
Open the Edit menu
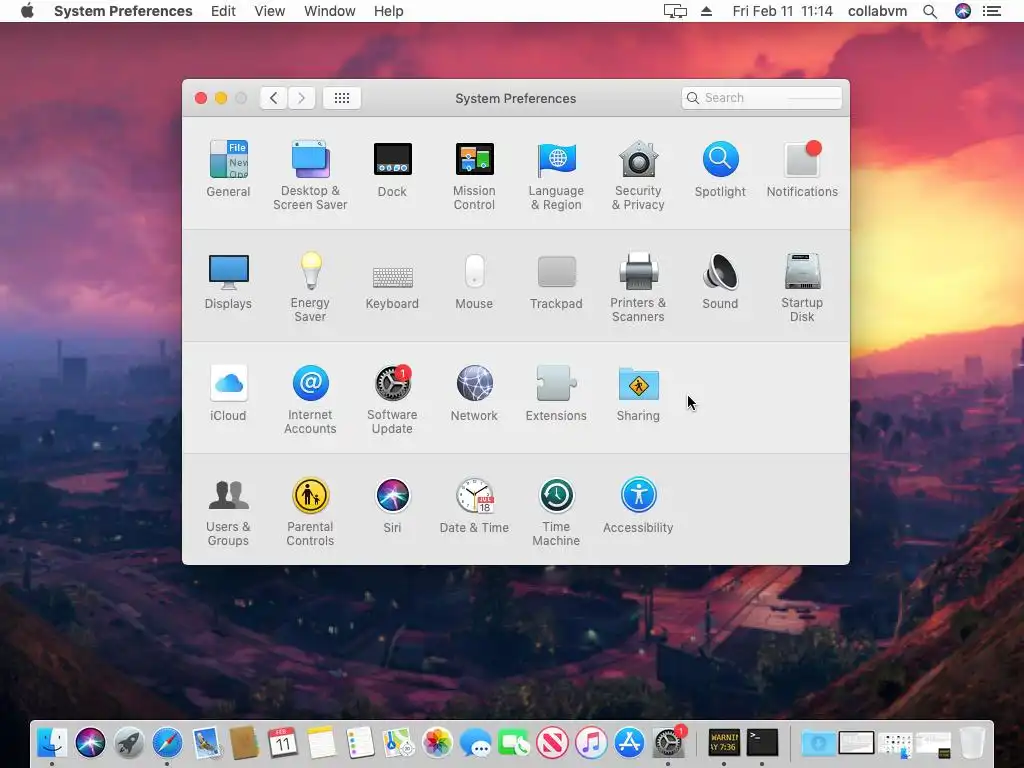click(223, 11)
